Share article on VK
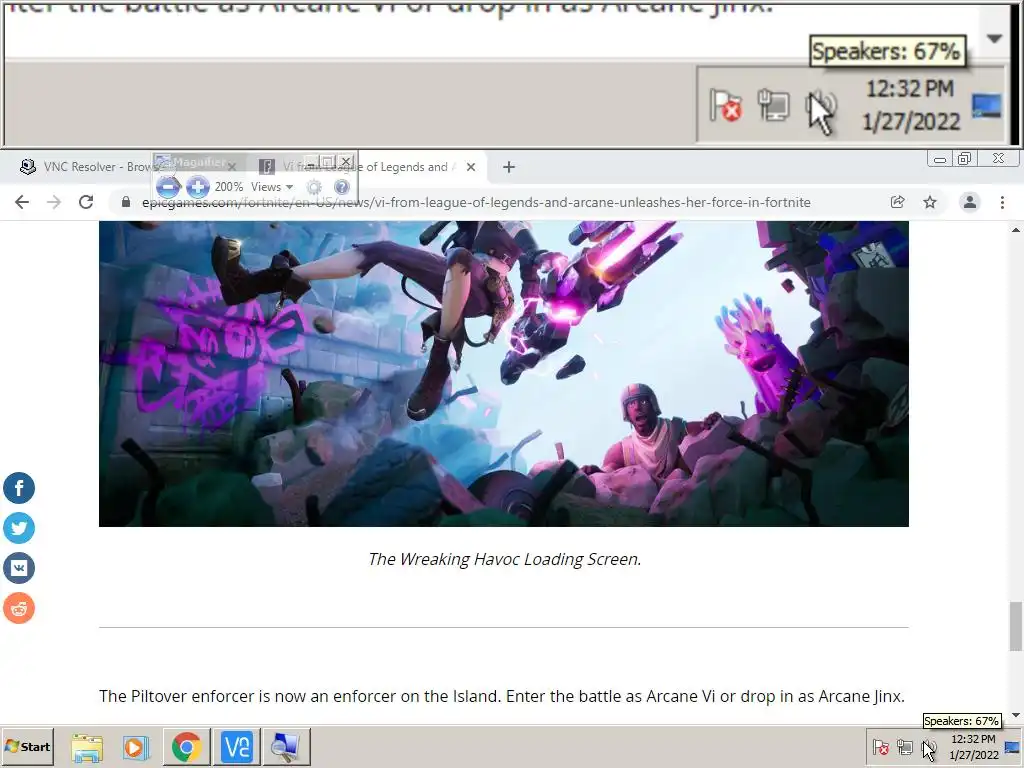The image size is (1024, 768). [x=19, y=568]
